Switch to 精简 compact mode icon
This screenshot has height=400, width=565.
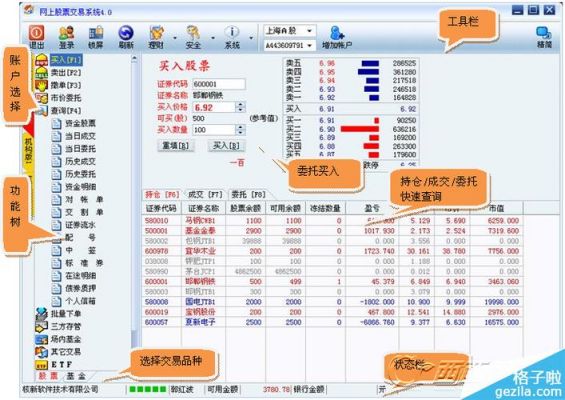click(544, 37)
